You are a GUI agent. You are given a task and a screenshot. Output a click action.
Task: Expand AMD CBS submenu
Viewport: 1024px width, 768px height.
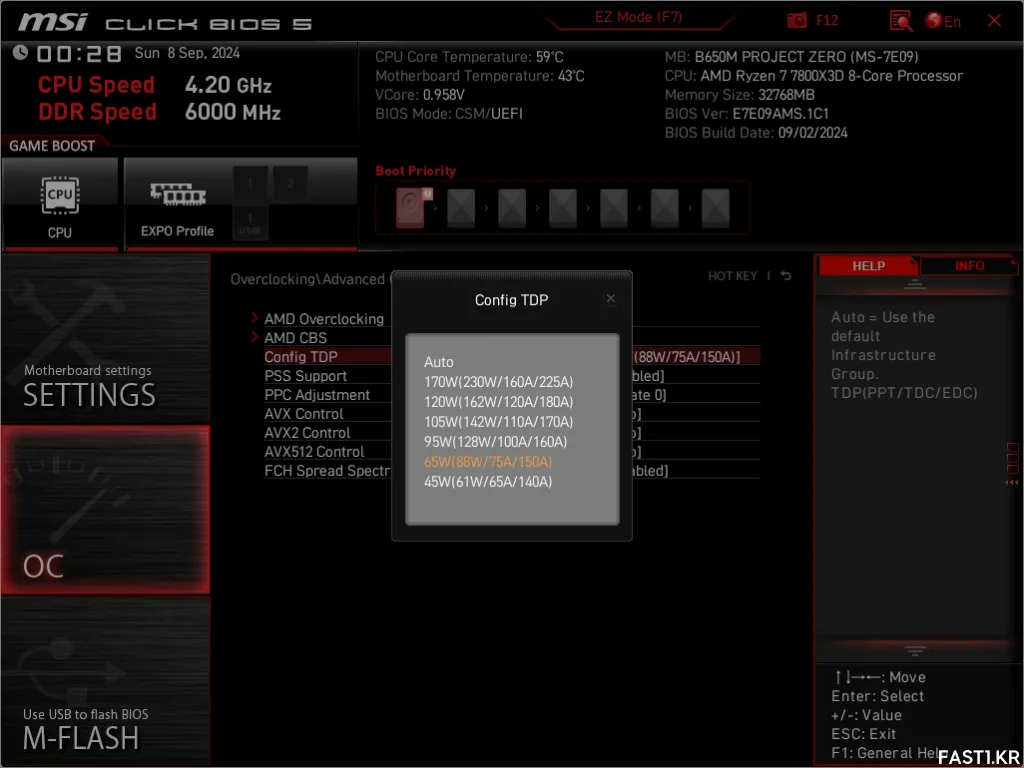pos(295,338)
